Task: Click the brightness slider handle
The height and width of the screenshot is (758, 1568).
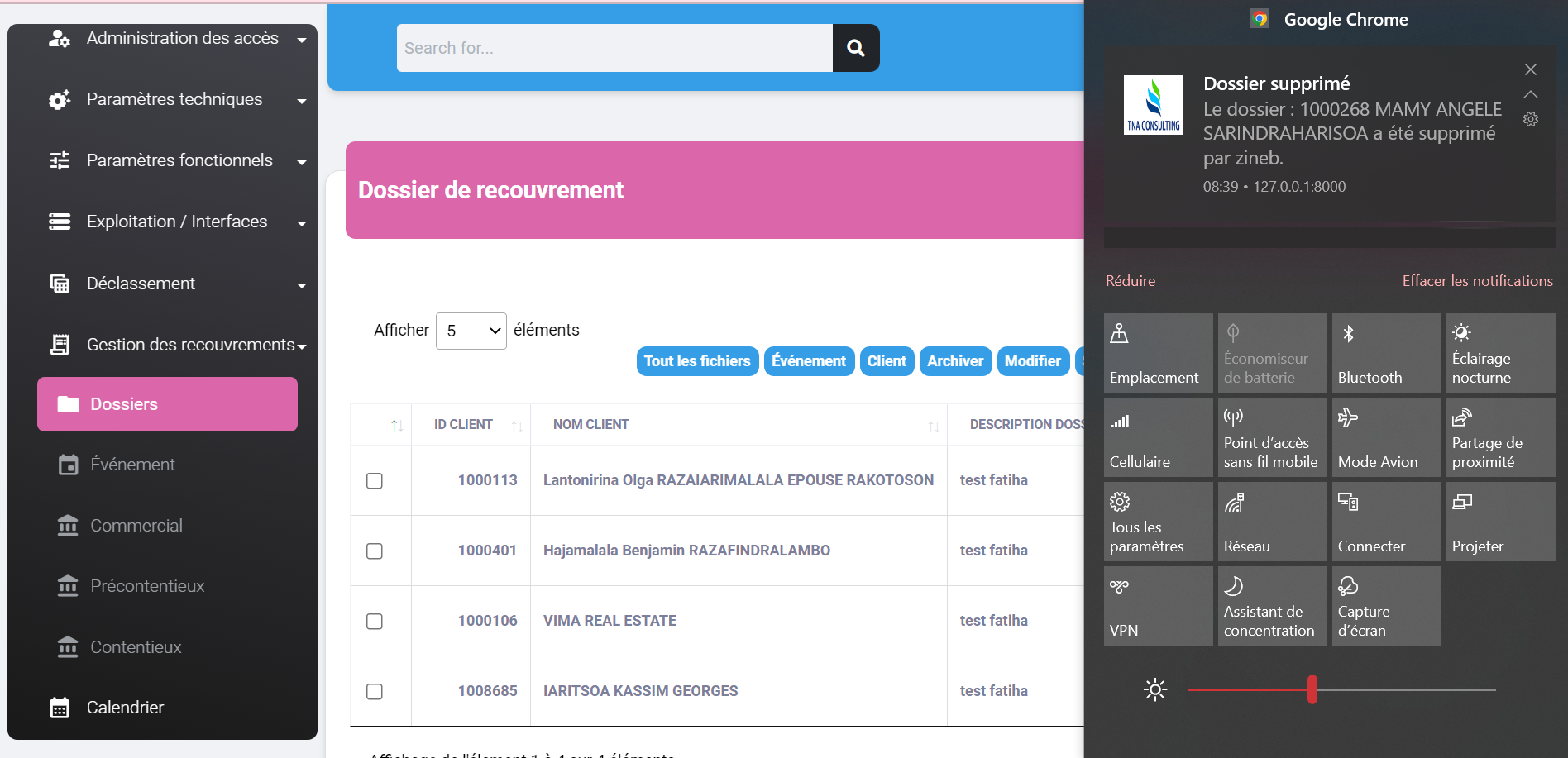Action: click(1312, 689)
